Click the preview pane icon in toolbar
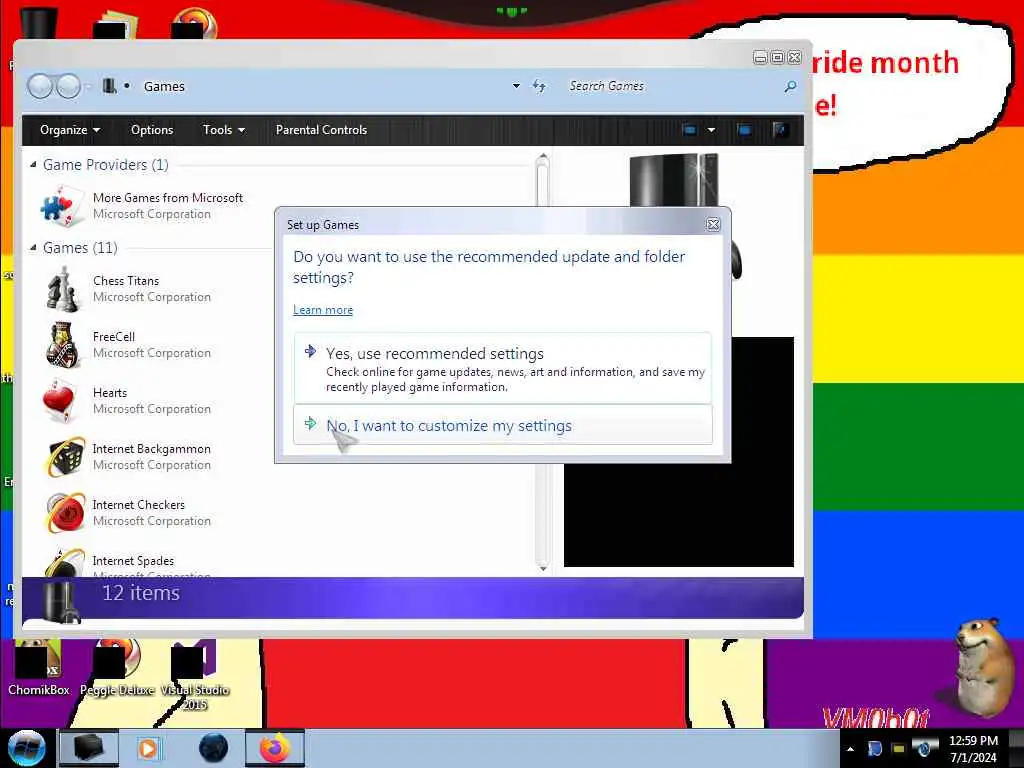Screen dimensions: 1024x768 (744, 129)
